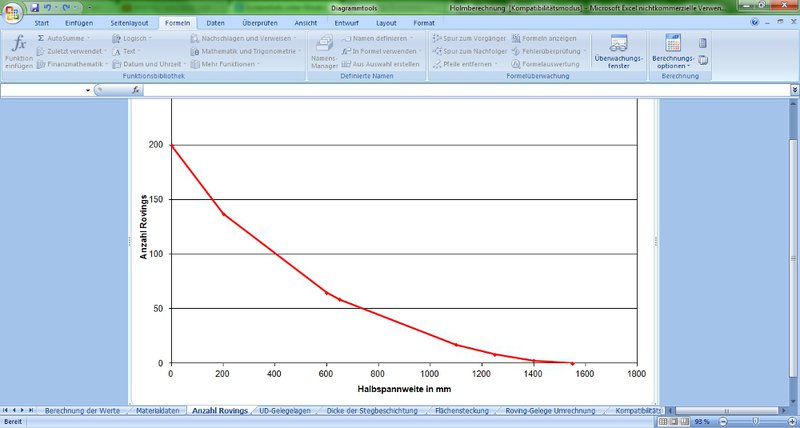Click the calculate now icon in Berechnung
800x428 pixels.
click(703, 43)
